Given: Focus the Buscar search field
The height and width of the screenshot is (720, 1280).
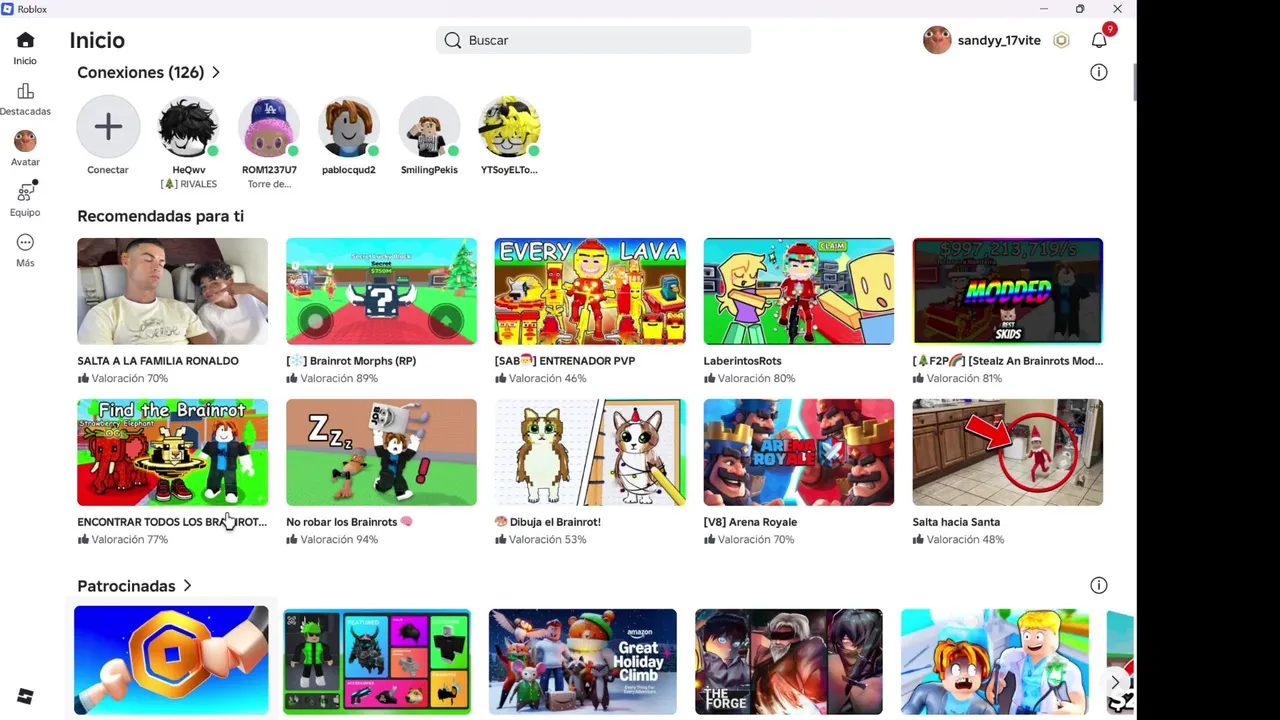Looking at the screenshot, I should click(593, 40).
